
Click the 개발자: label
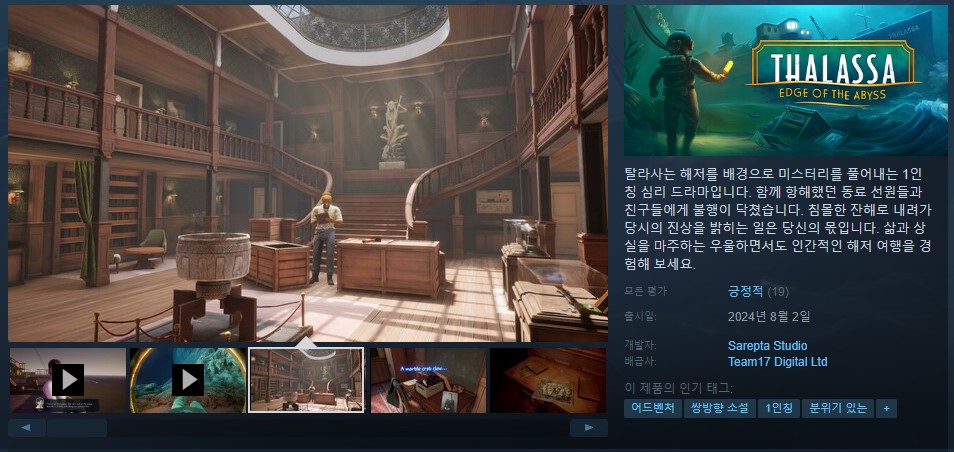tap(640, 346)
